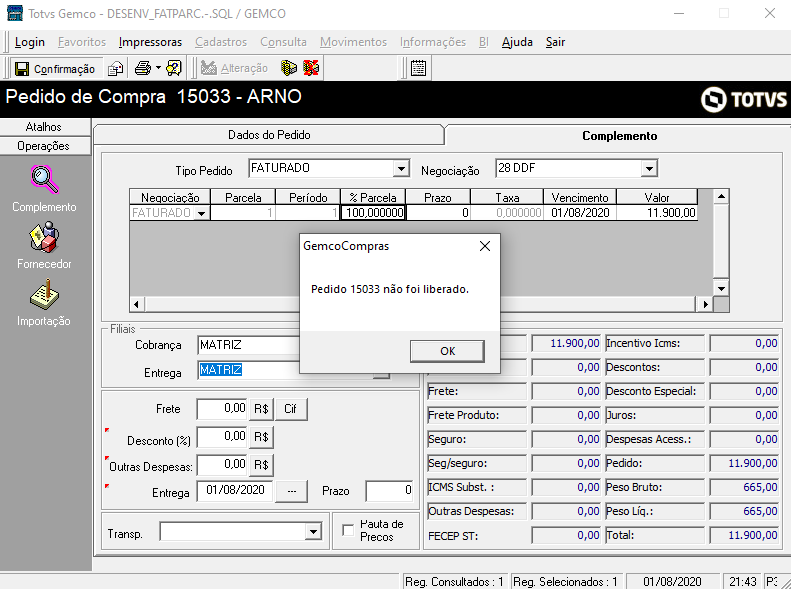The height and width of the screenshot is (589, 791).
Task: Click the Operações side panel header
Action: pyautogui.click(x=44, y=146)
